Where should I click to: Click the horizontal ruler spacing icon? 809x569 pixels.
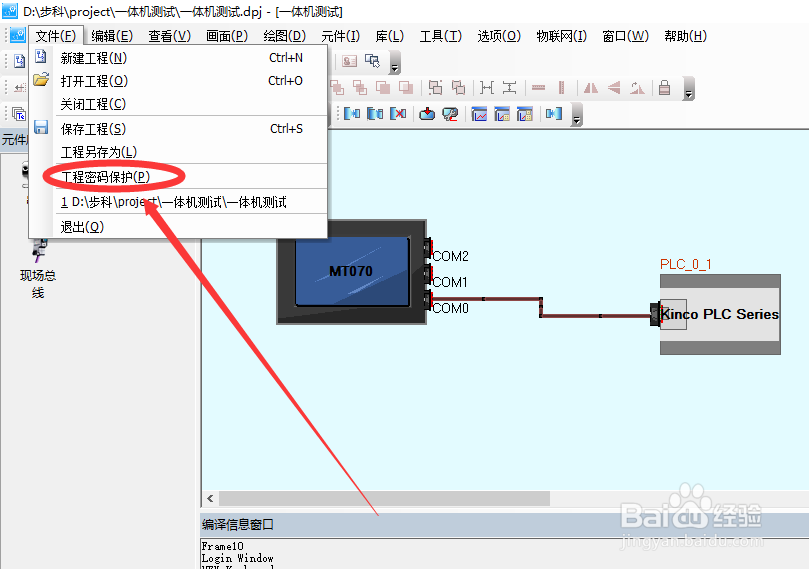tap(539, 88)
